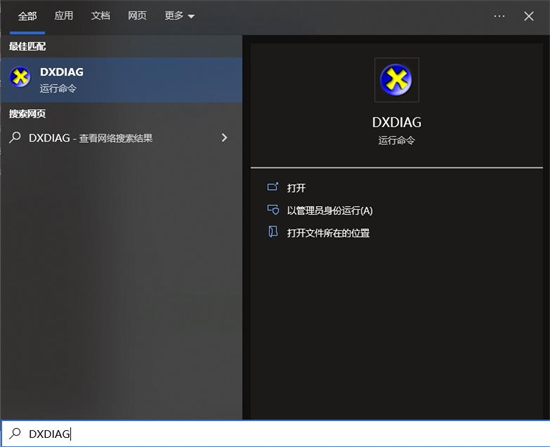Screen dimensions: 550x447
Task: Click the search box magnifier icon
Action: tap(15, 433)
